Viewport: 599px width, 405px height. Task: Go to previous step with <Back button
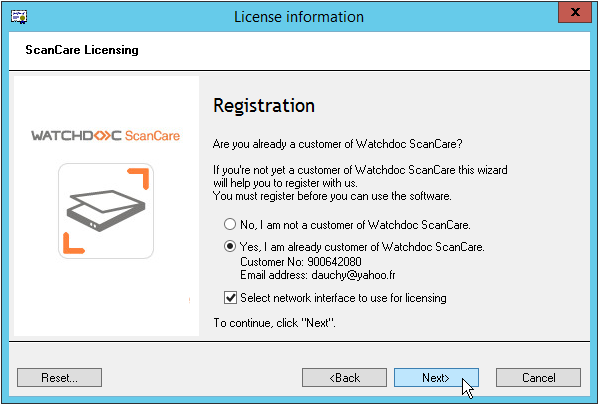click(x=344, y=377)
